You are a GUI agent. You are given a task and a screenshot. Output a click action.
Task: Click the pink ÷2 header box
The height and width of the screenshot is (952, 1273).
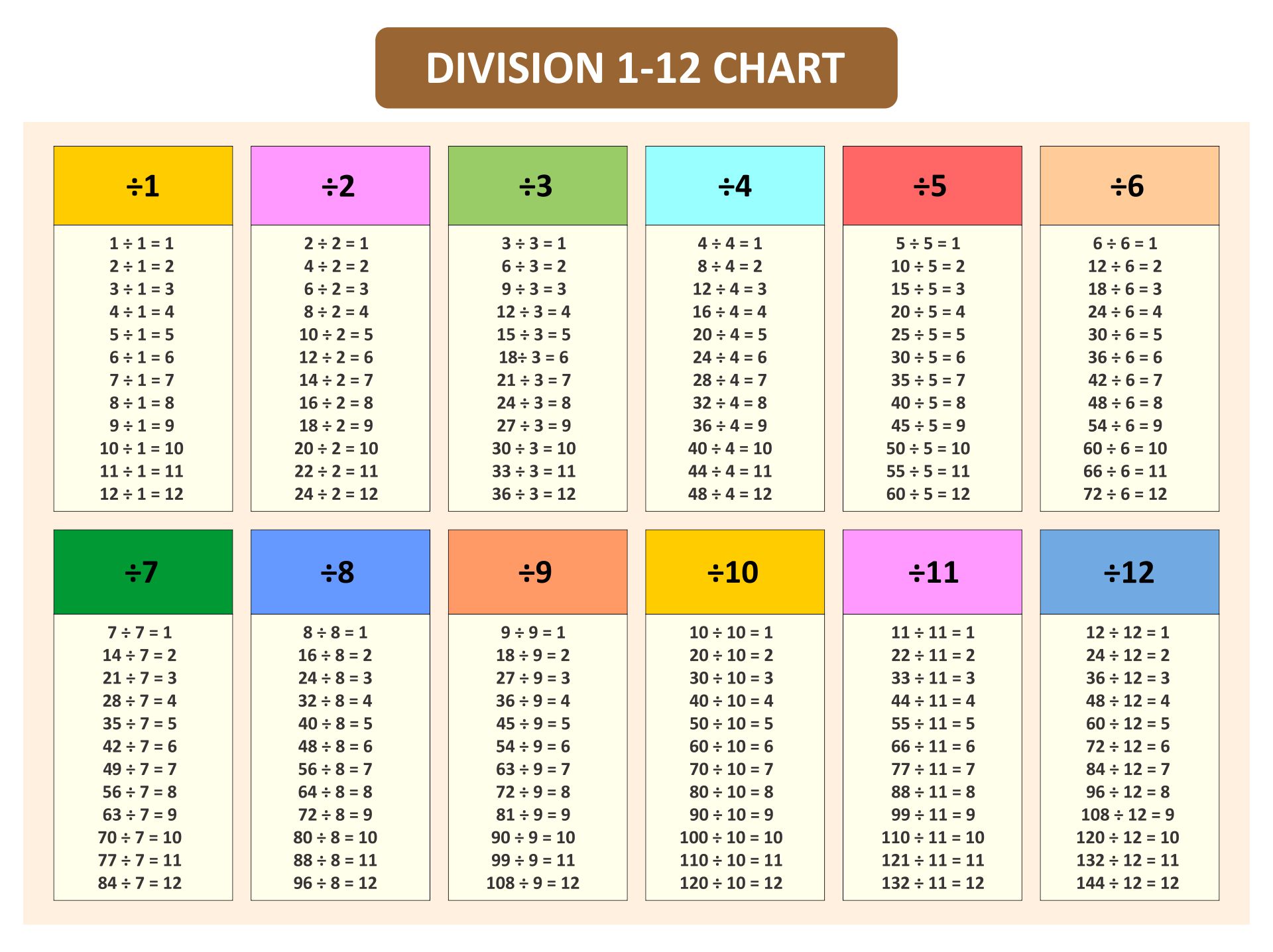pos(340,186)
